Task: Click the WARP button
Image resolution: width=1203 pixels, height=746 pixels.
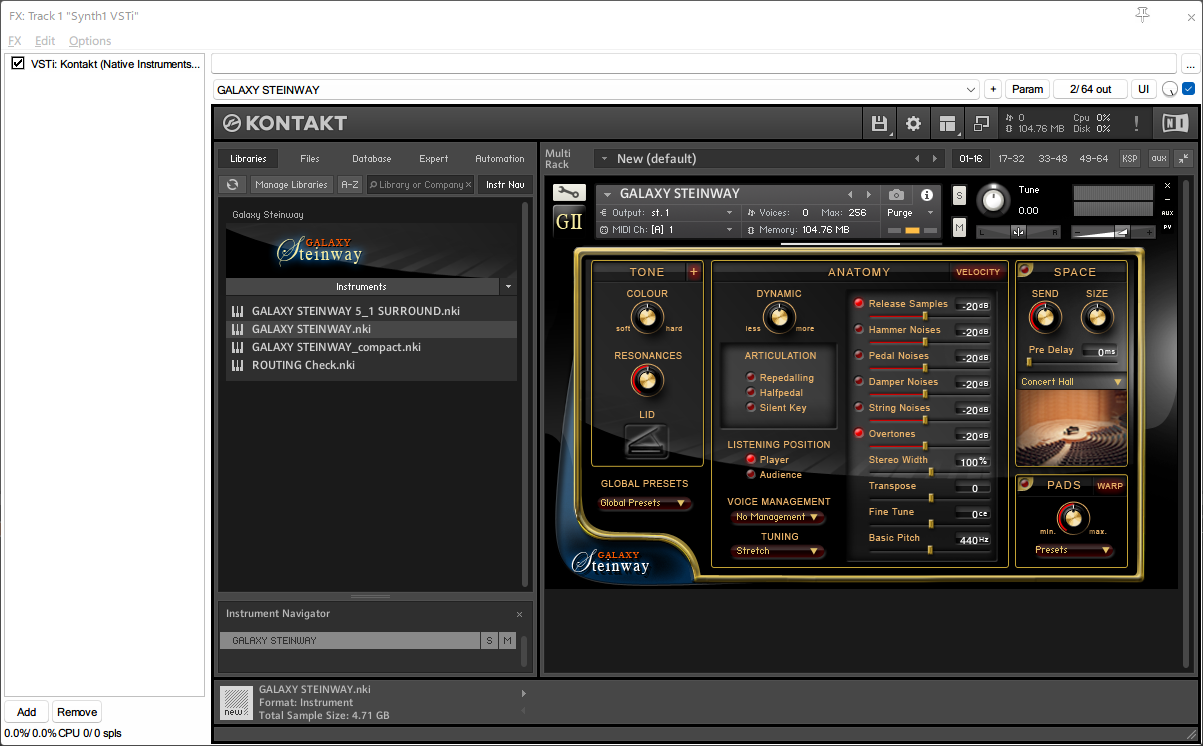Action: pos(1110,487)
